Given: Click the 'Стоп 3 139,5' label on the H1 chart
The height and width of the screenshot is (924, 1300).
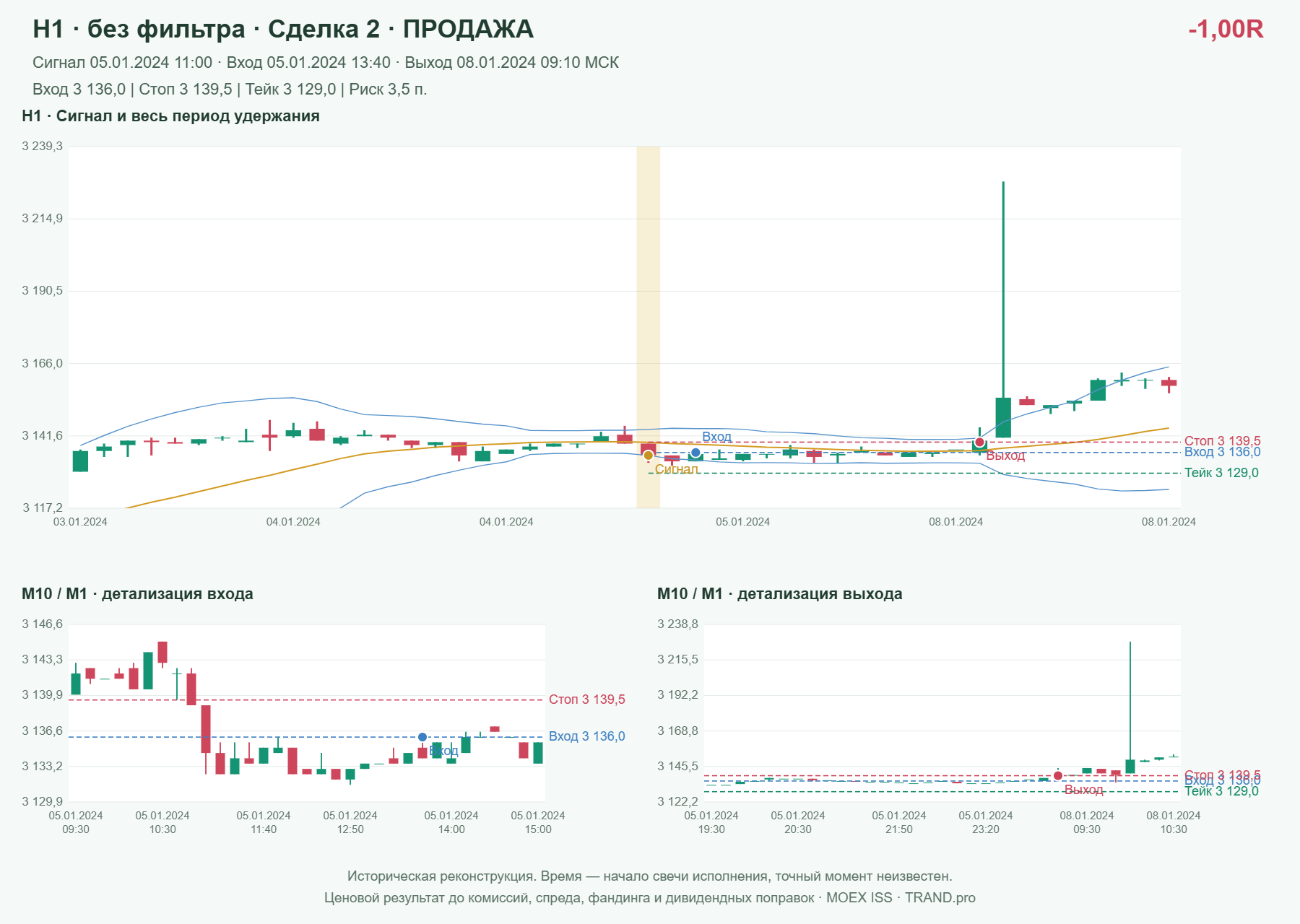Looking at the screenshot, I should [x=1223, y=441].
